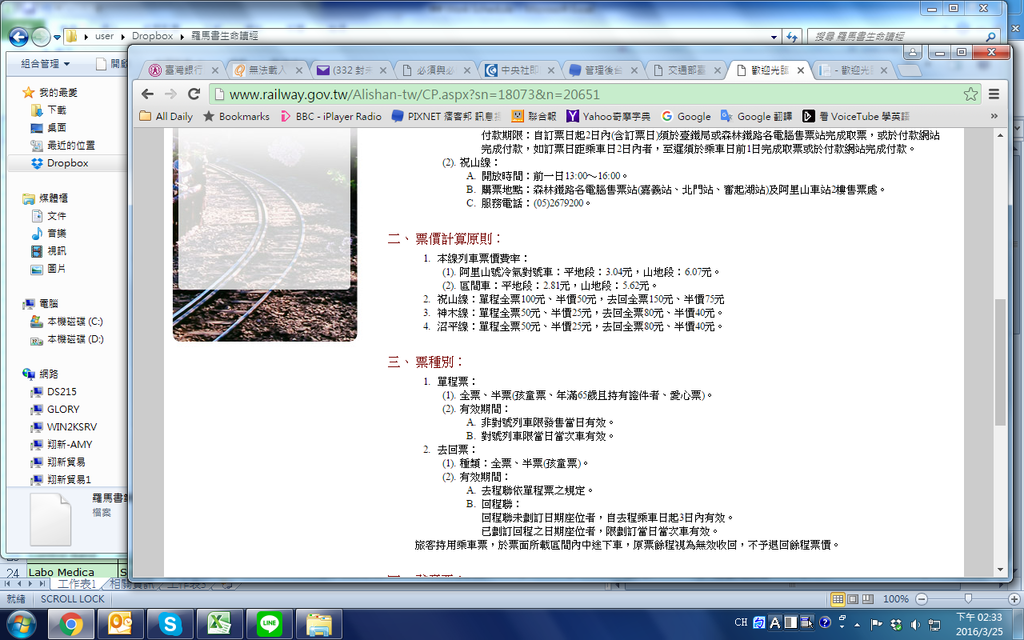Open Bookmarks star bookmark
The width and height of the screenshot is (1024, 640).
tap(236, 116)
